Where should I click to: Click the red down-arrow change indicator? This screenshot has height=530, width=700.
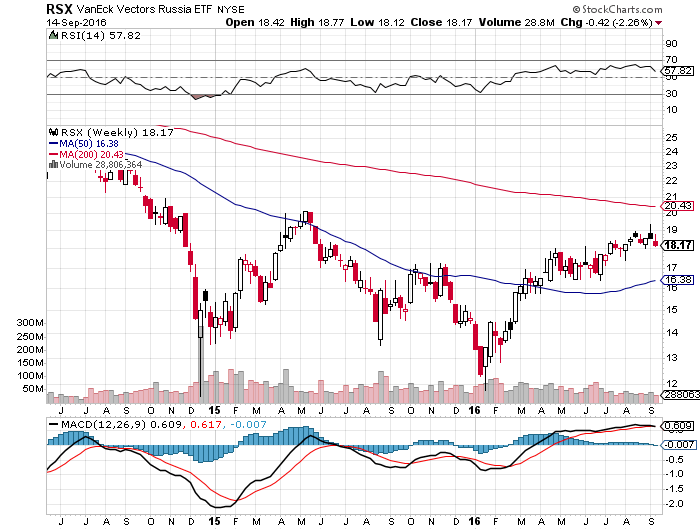pyautogui.click(x=659, y=23)
